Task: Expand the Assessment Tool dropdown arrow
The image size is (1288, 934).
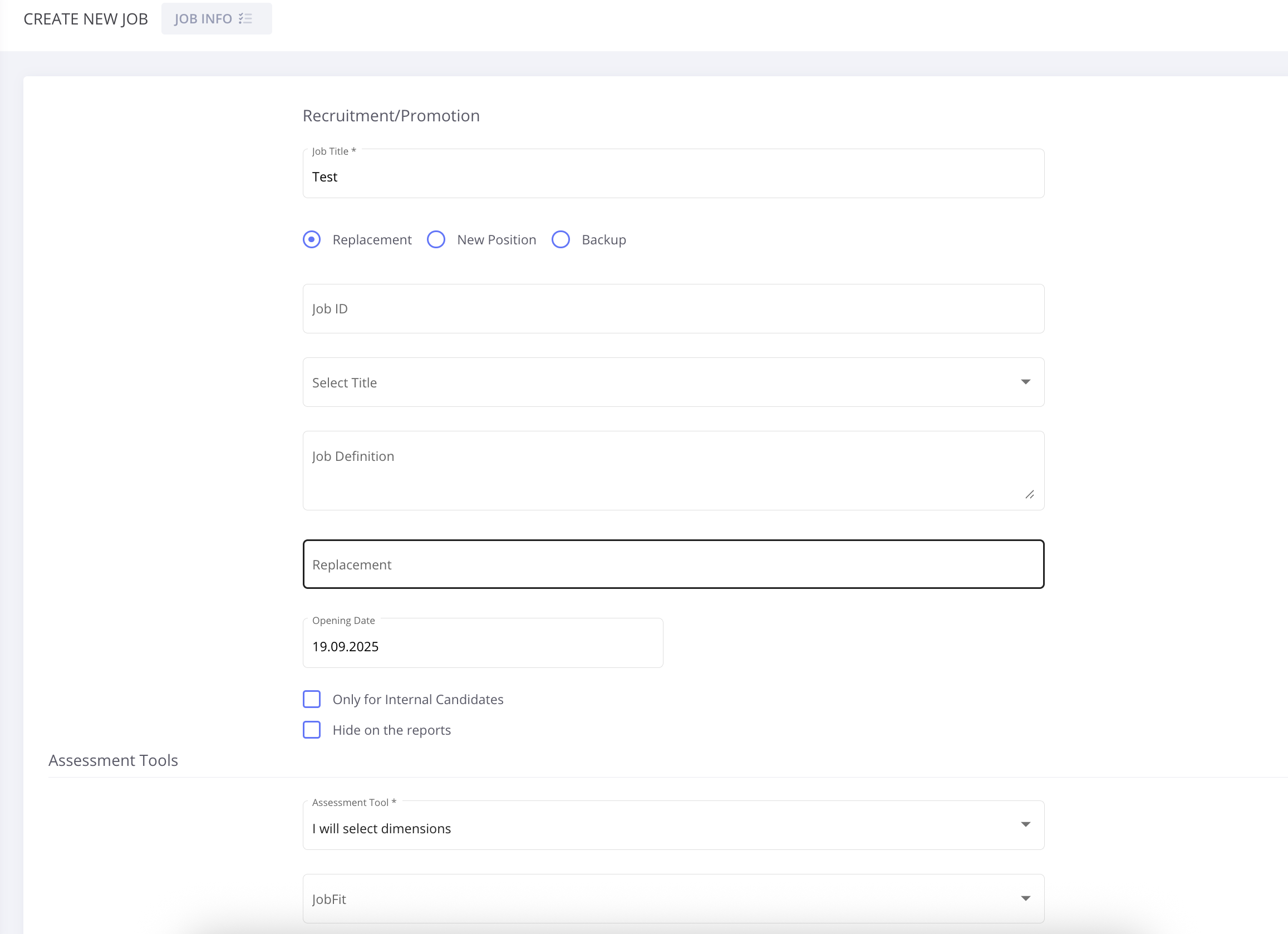Action: [1025, 824]
